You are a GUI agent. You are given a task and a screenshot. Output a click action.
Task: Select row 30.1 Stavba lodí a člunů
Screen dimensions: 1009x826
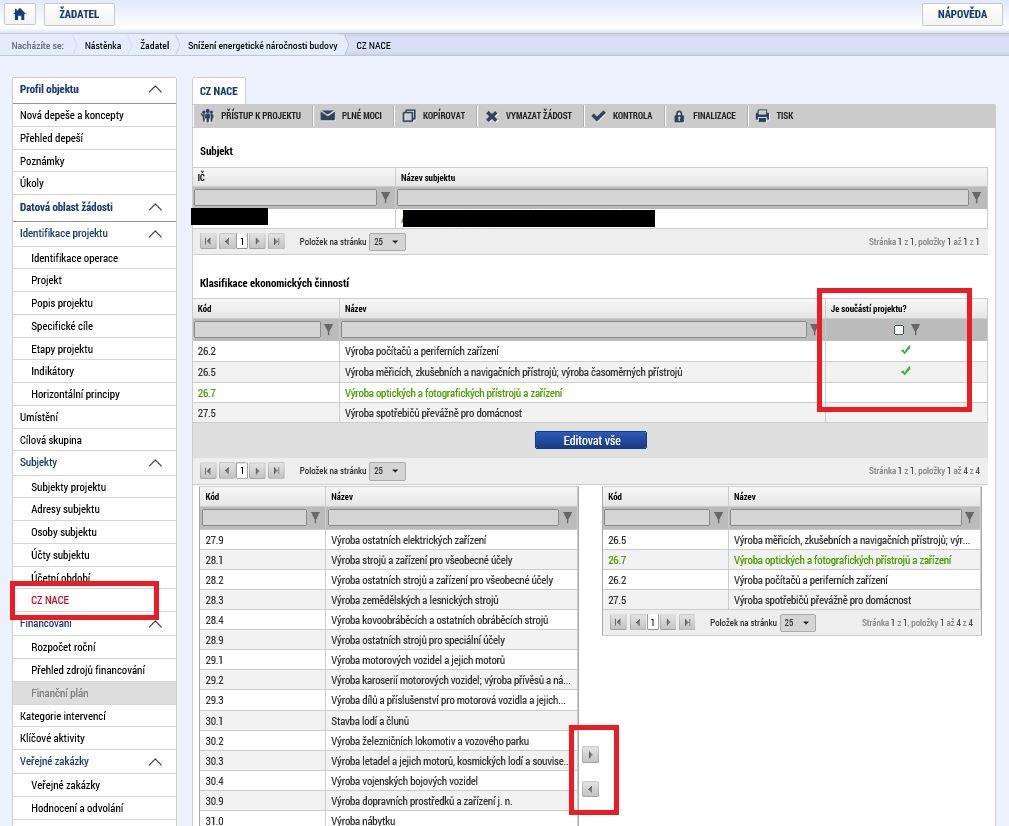(389, 721)
